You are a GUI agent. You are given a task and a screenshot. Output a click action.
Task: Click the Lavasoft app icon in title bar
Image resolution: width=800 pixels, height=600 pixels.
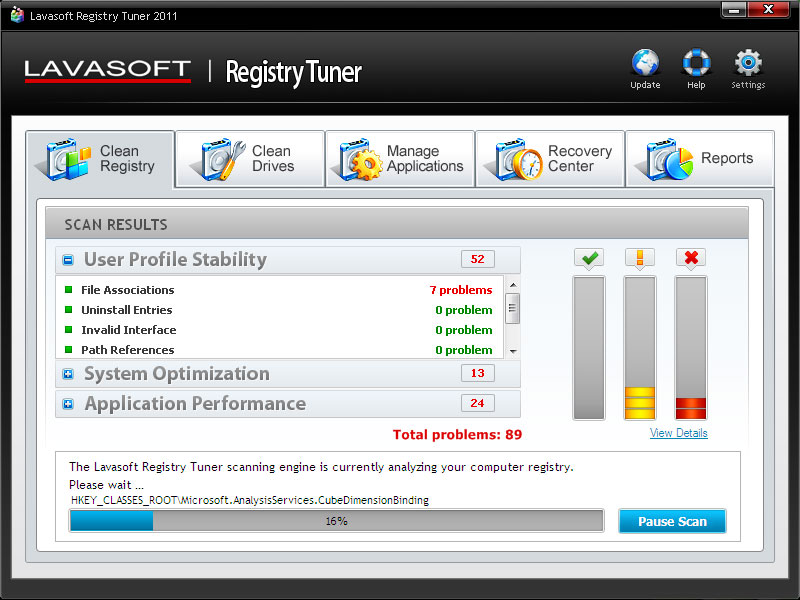click(17, 15)
